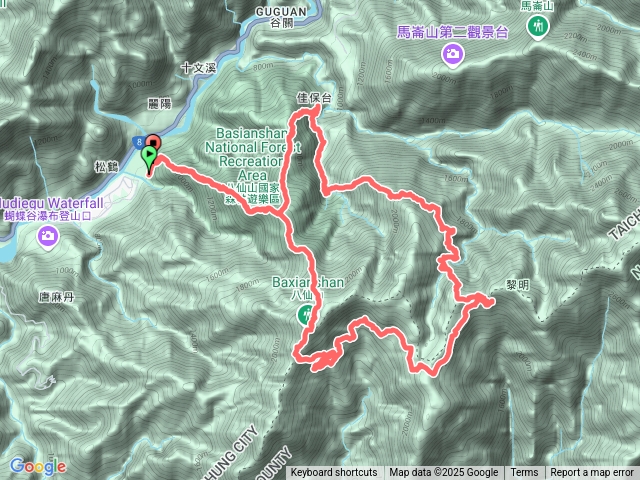Click the 十文溪 river label
Screen dimensions: 640x480
click(x=198, y=67)
